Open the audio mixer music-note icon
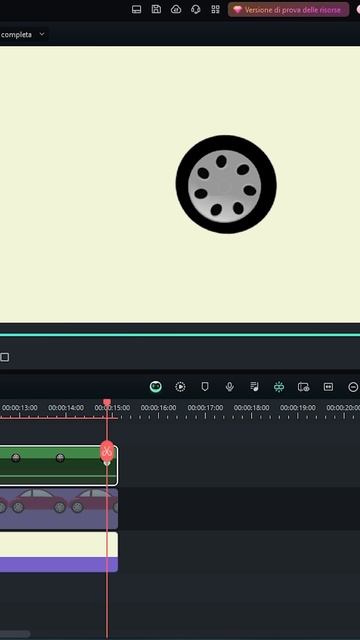The width and height of the screenshot is (360, 640). coord(254,387)
